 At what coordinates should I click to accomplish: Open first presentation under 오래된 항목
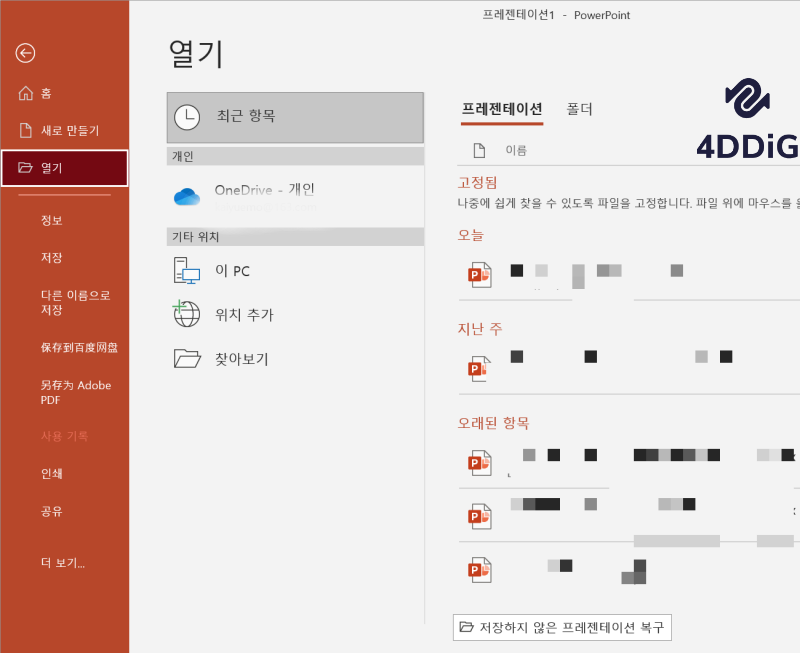tap(629, 463)
